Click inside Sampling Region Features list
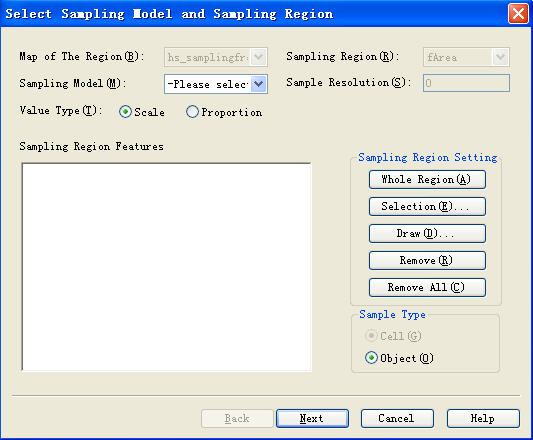Image resolution: width=533 pixels, height=440 pixels. [x=167, y=267]
